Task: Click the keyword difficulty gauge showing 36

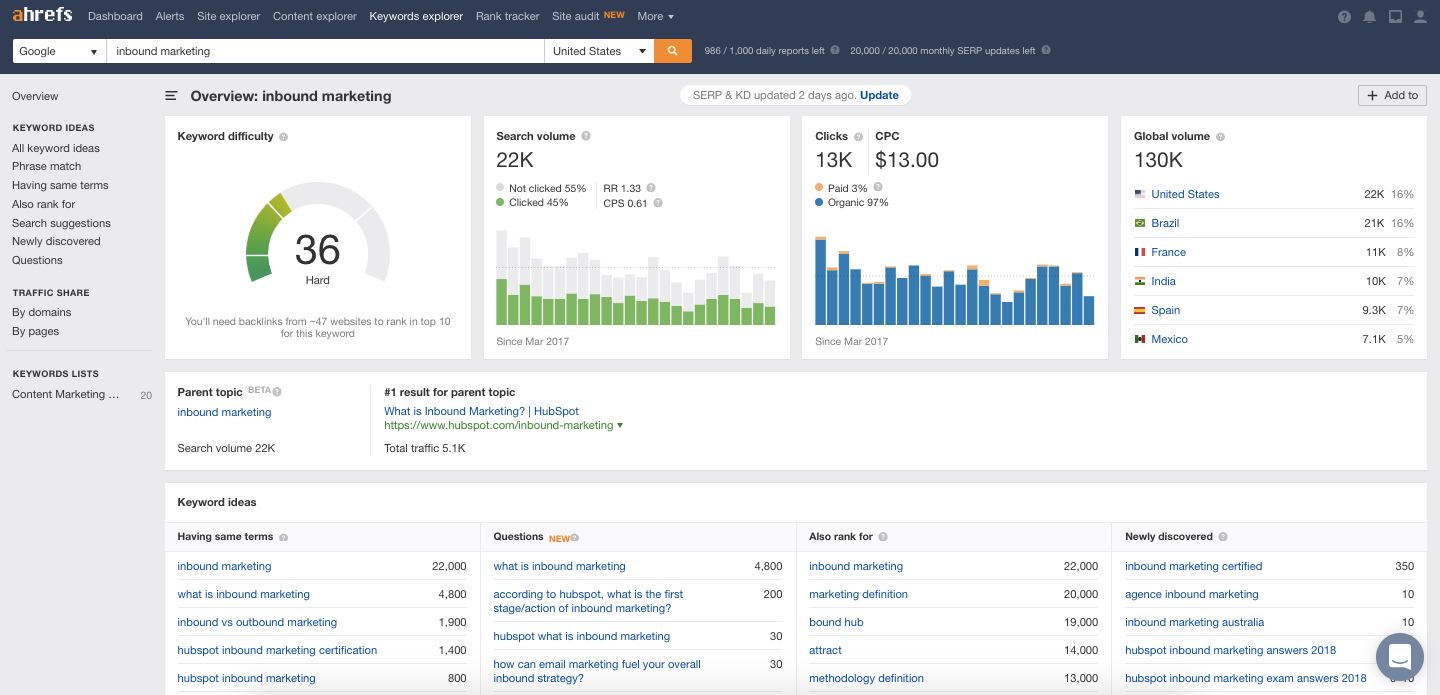Action: pyautogui.click(x=317, y=233)
